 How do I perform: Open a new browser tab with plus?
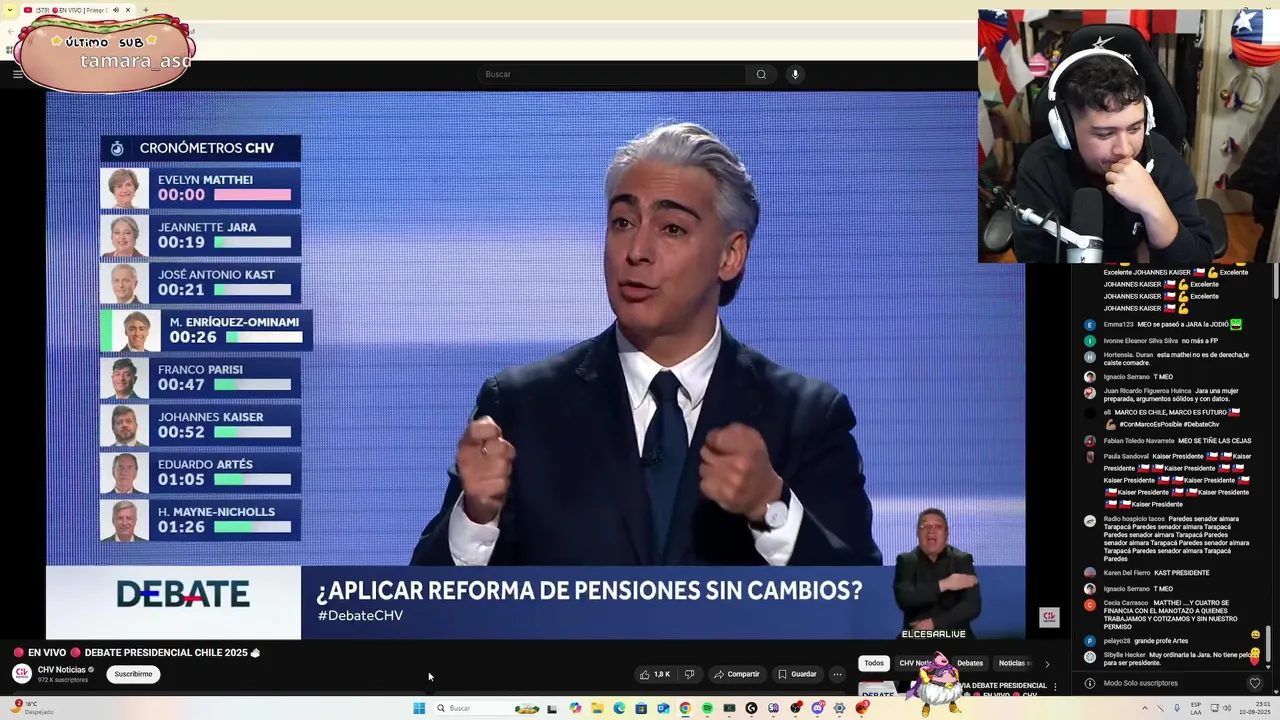tap(145, 10)
